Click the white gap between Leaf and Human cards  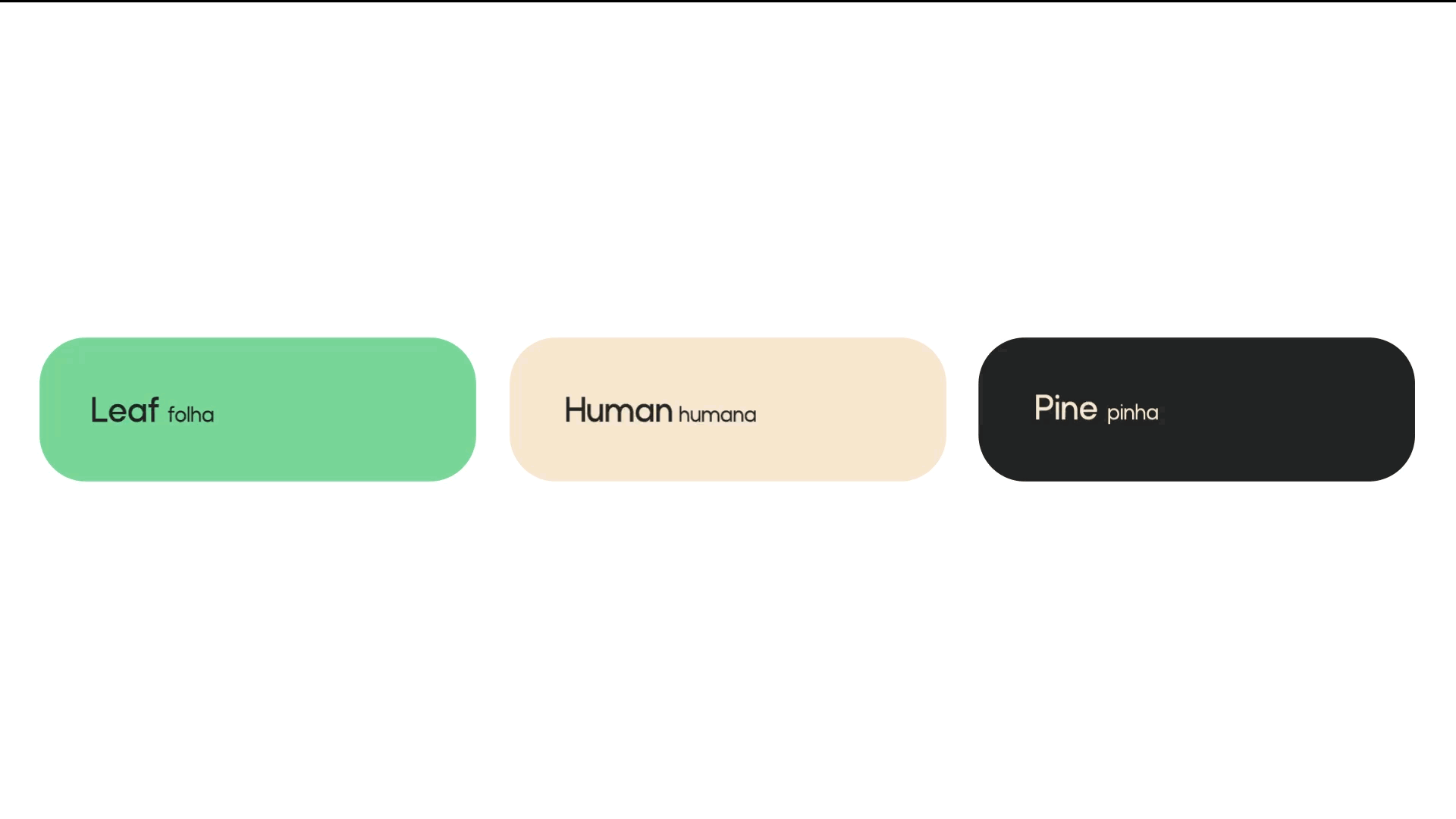pos(493,409)
